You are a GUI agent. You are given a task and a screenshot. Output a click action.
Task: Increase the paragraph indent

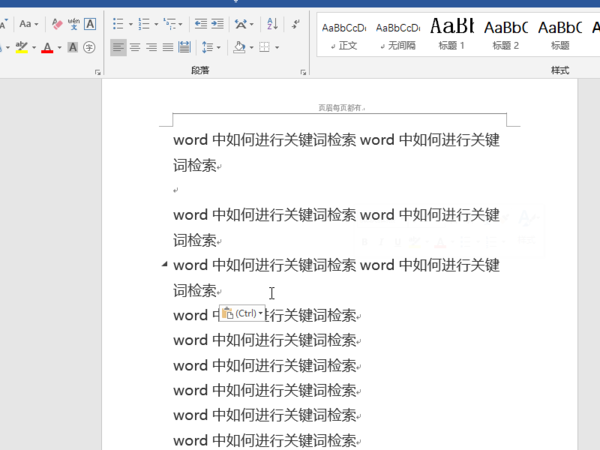tap(217, 24)
